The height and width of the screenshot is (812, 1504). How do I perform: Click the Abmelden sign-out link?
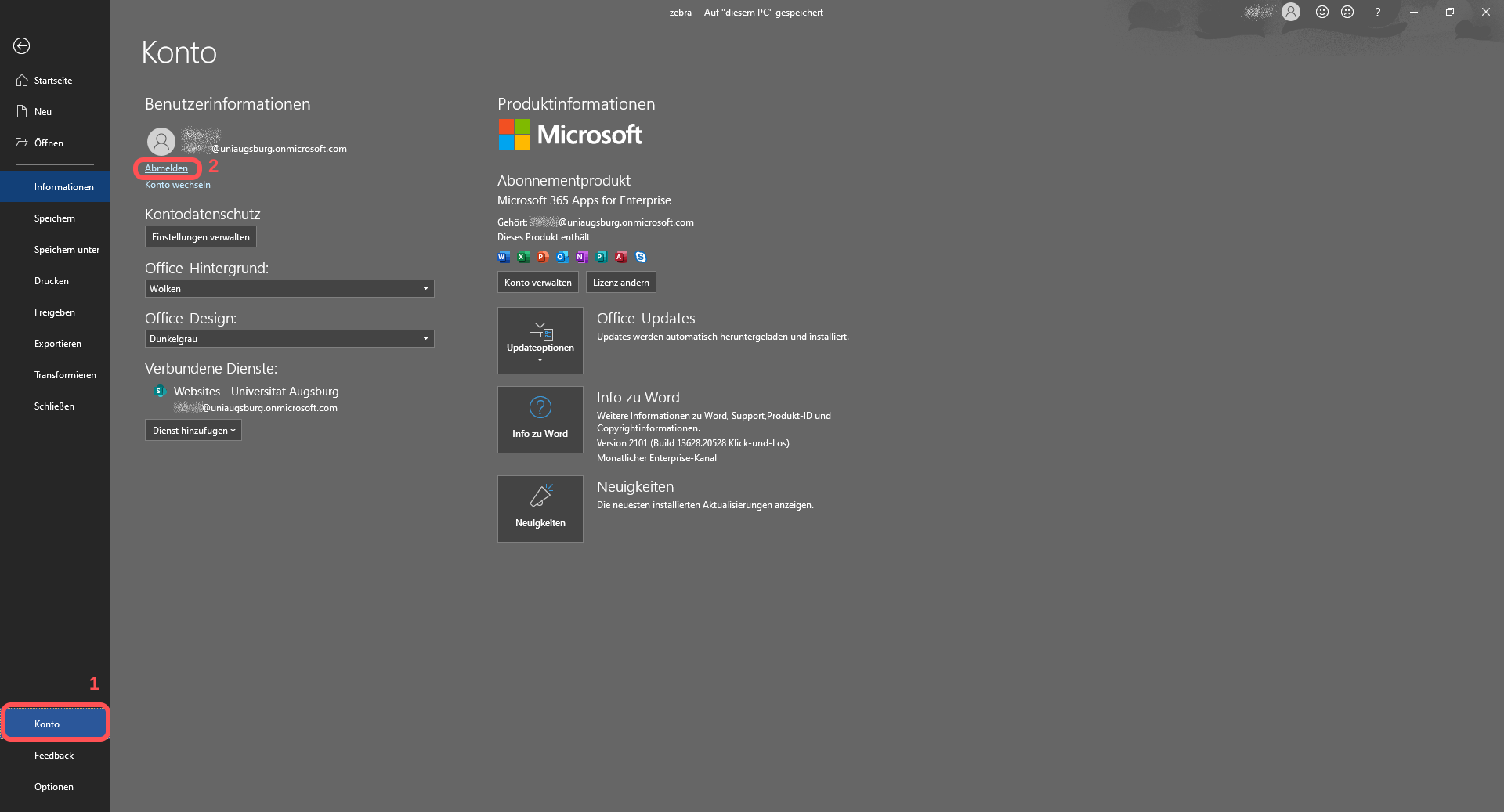[x=166, y=168]
